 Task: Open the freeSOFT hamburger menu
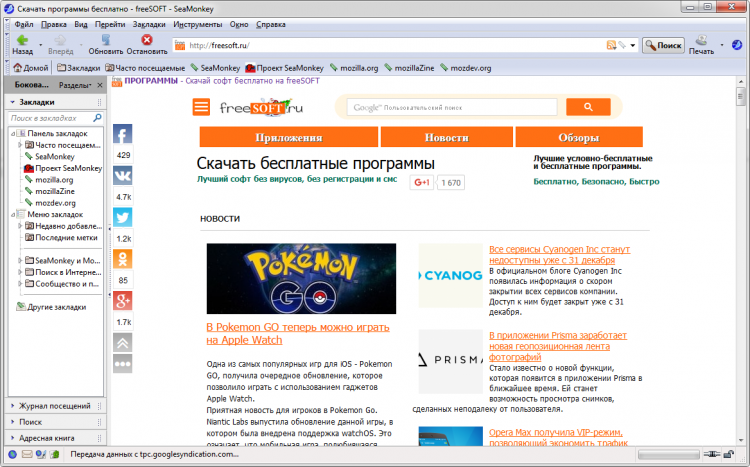click(201, 107)
